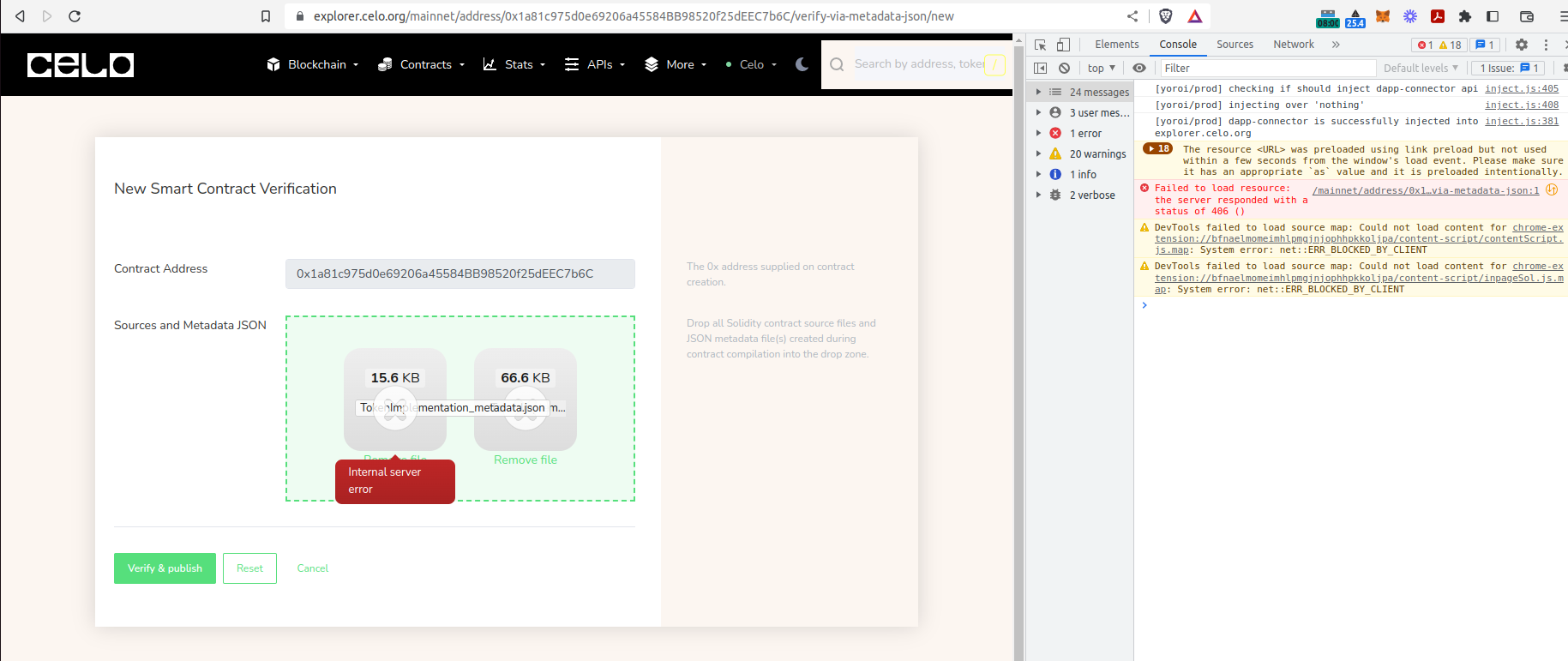
Task: Bookmark this page via the bookmark icon
Action: point(266,16)
